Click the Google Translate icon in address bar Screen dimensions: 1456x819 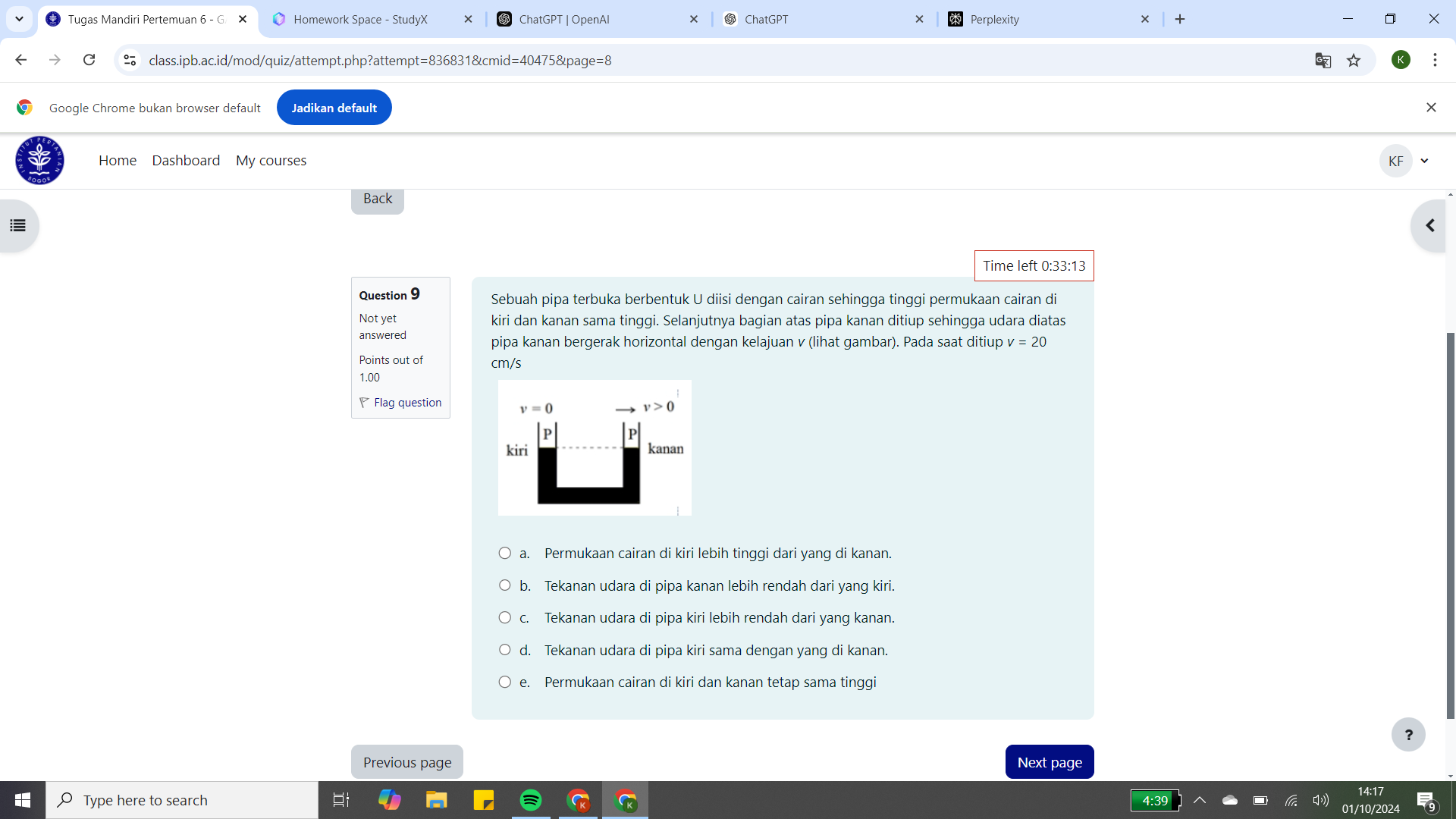coord(1323,60)
